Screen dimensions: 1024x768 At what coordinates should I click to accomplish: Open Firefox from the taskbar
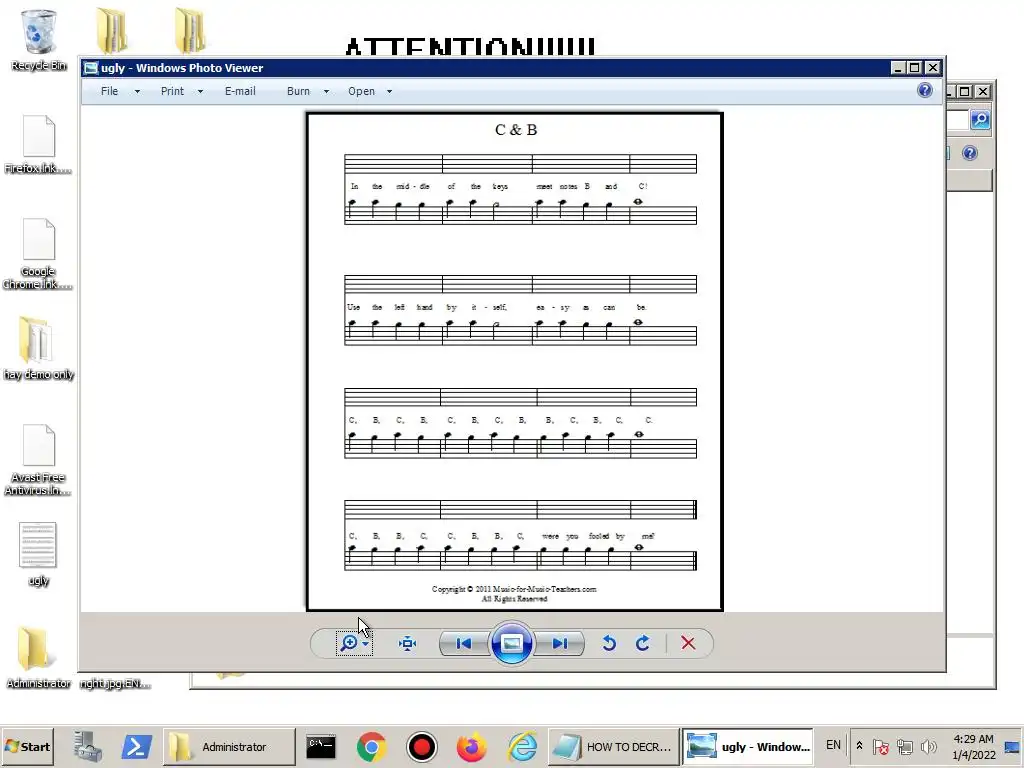[472, 746]
